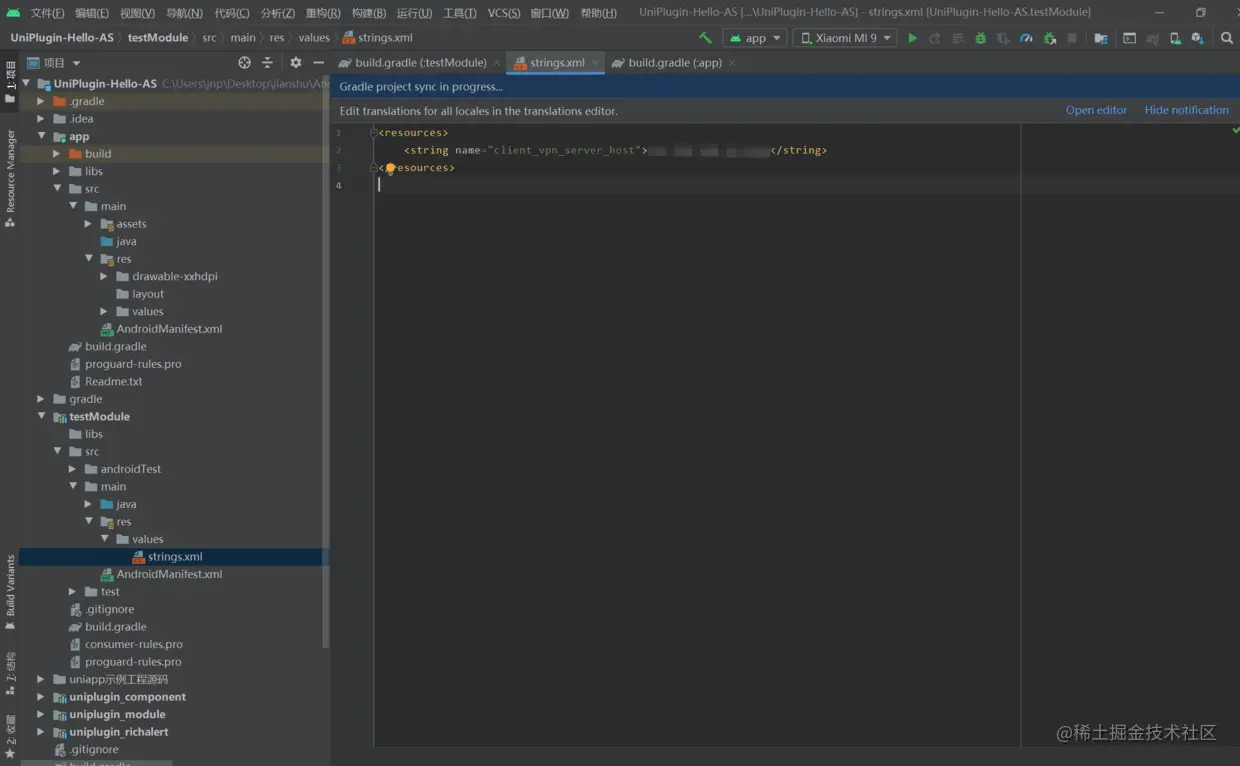Open Resource Manager side panel tab
The width and height of the screenshot is (1240, 766).
pos(10,178)
